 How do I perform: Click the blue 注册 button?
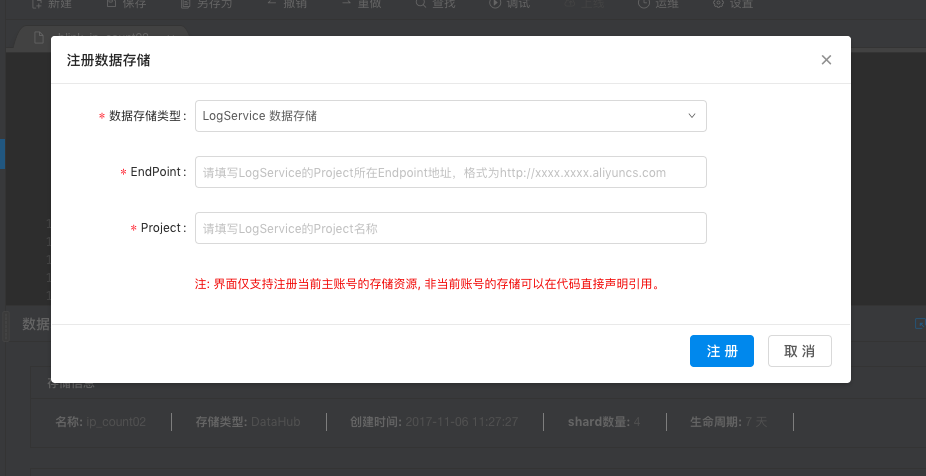pos(722,351)
